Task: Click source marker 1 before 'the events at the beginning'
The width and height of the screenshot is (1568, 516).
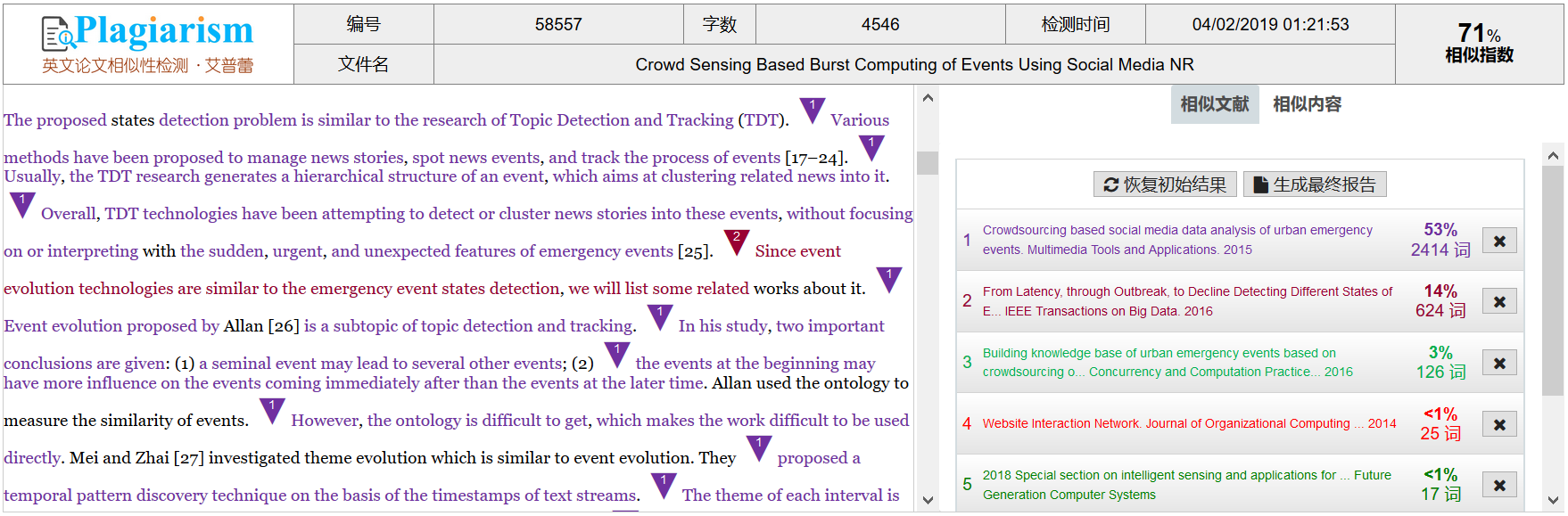Action: [617, 354]
